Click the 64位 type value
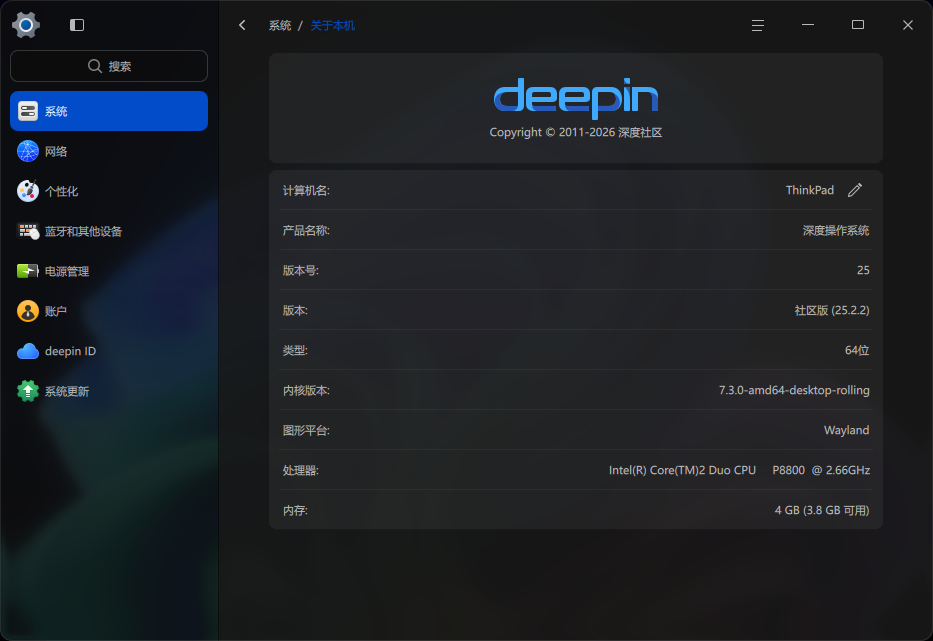Screen dimensions: 933x641 pyautogui.click(x=857, y=350)
